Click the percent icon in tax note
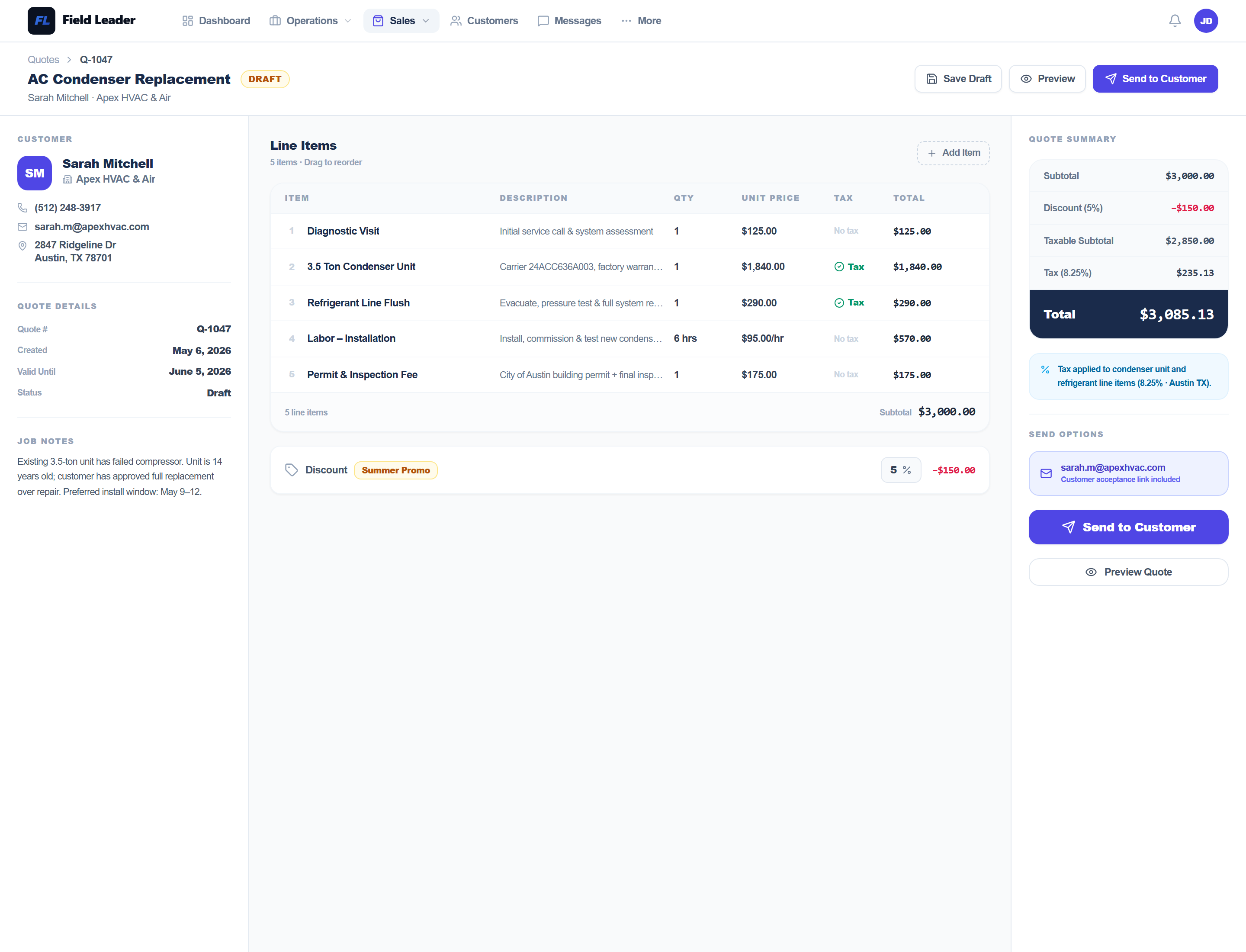 1045,370
